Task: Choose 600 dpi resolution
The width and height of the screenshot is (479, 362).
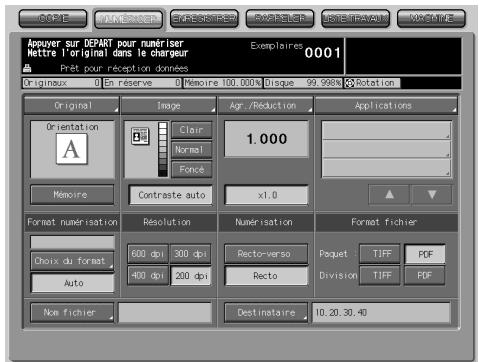Action: tap(148, 254)
